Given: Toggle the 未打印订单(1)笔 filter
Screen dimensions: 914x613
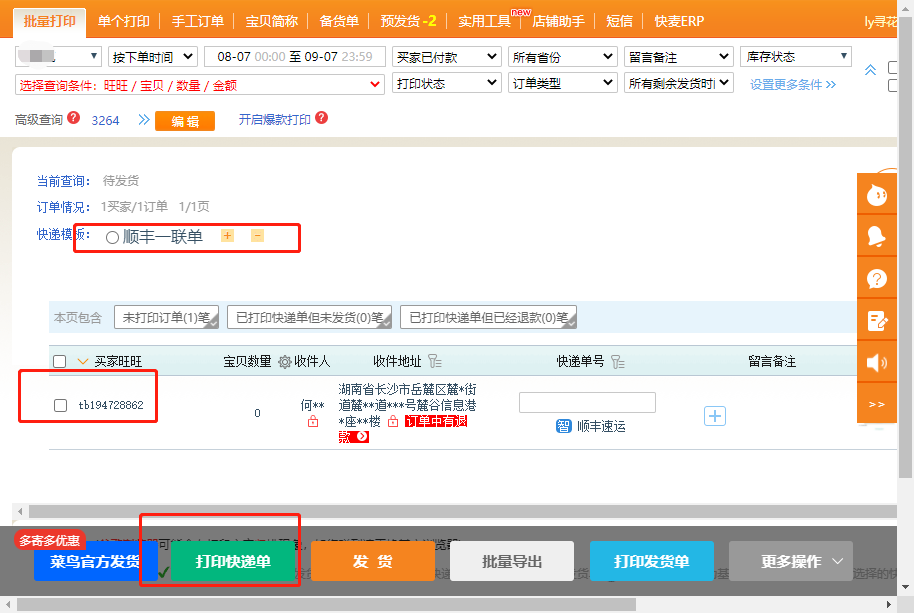Looking at the screenshot, I should click(167, 318).
